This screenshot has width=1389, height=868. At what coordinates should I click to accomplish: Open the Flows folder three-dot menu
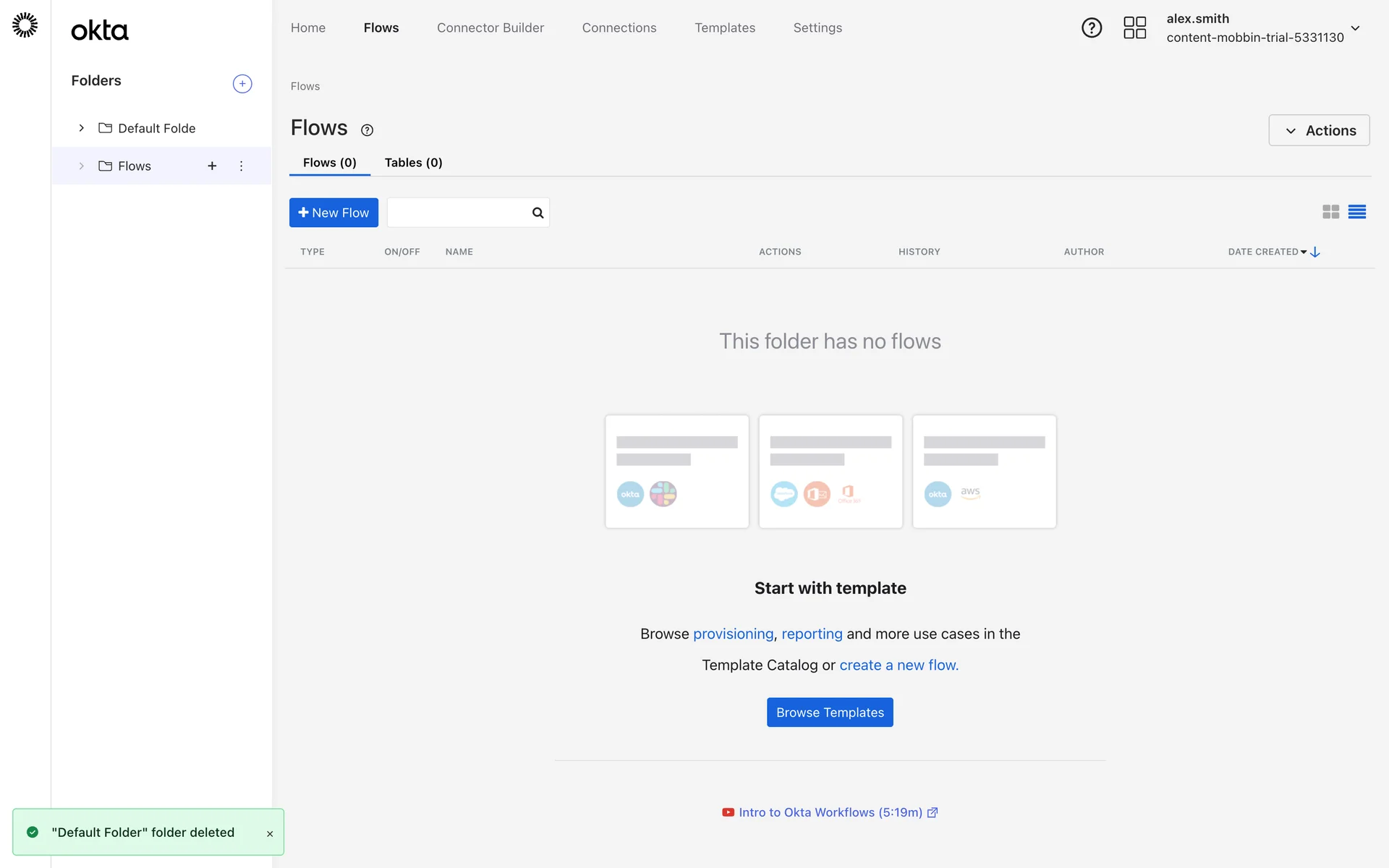(x=241, y=166)
